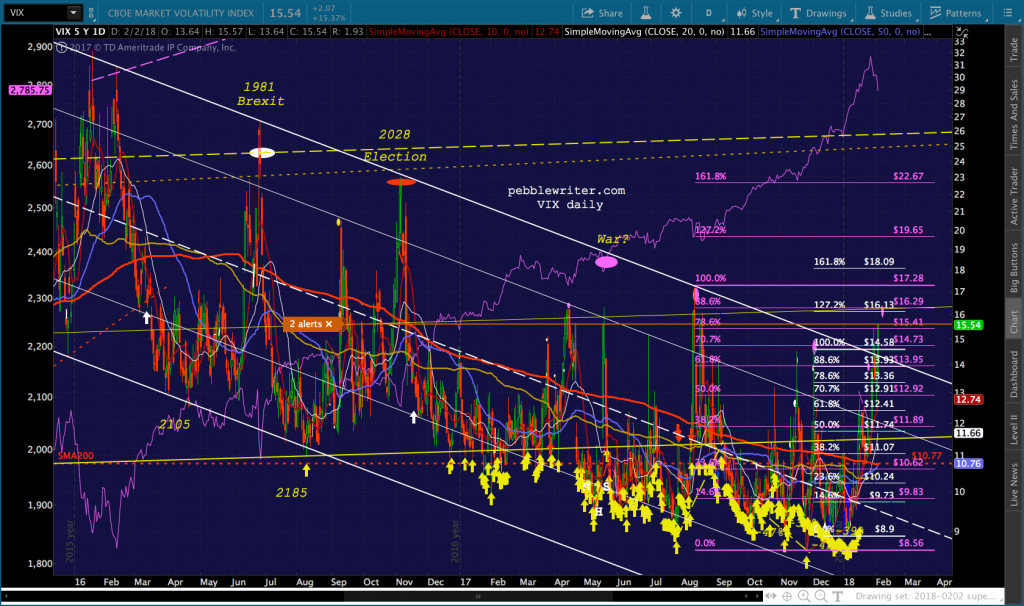
Task: Close the 2 alerts label
Action: pyautogui.click(x=328, y=324)
